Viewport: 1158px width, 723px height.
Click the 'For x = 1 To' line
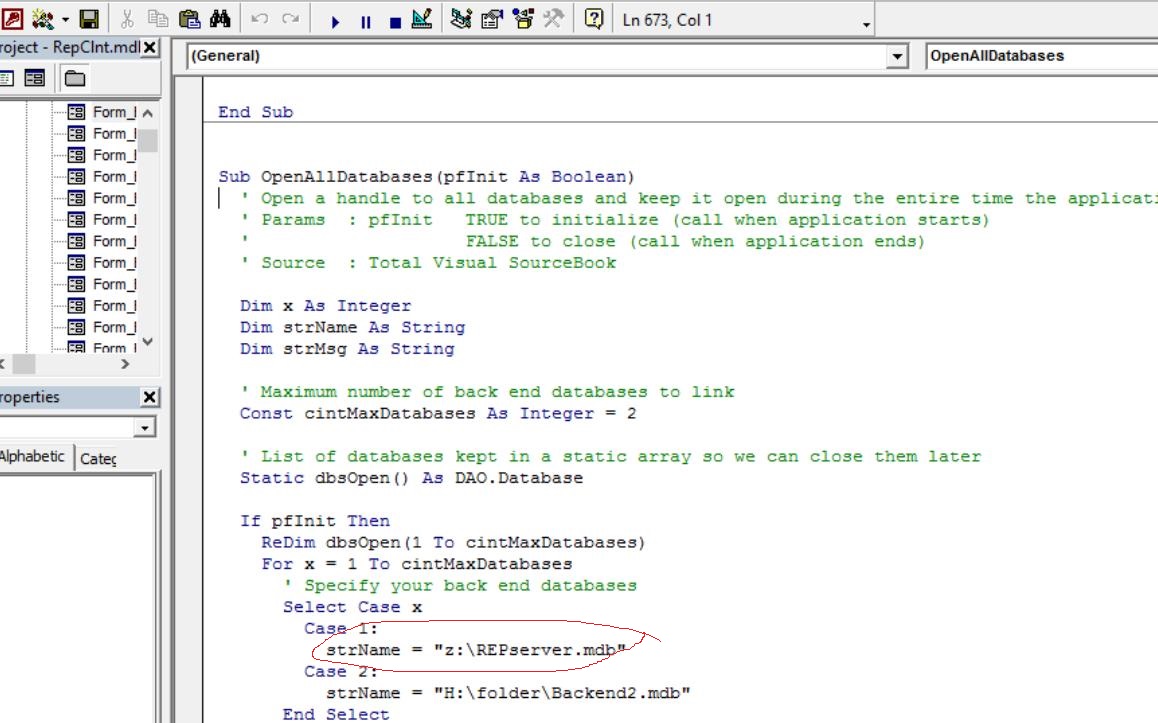[x=417, y=564]
